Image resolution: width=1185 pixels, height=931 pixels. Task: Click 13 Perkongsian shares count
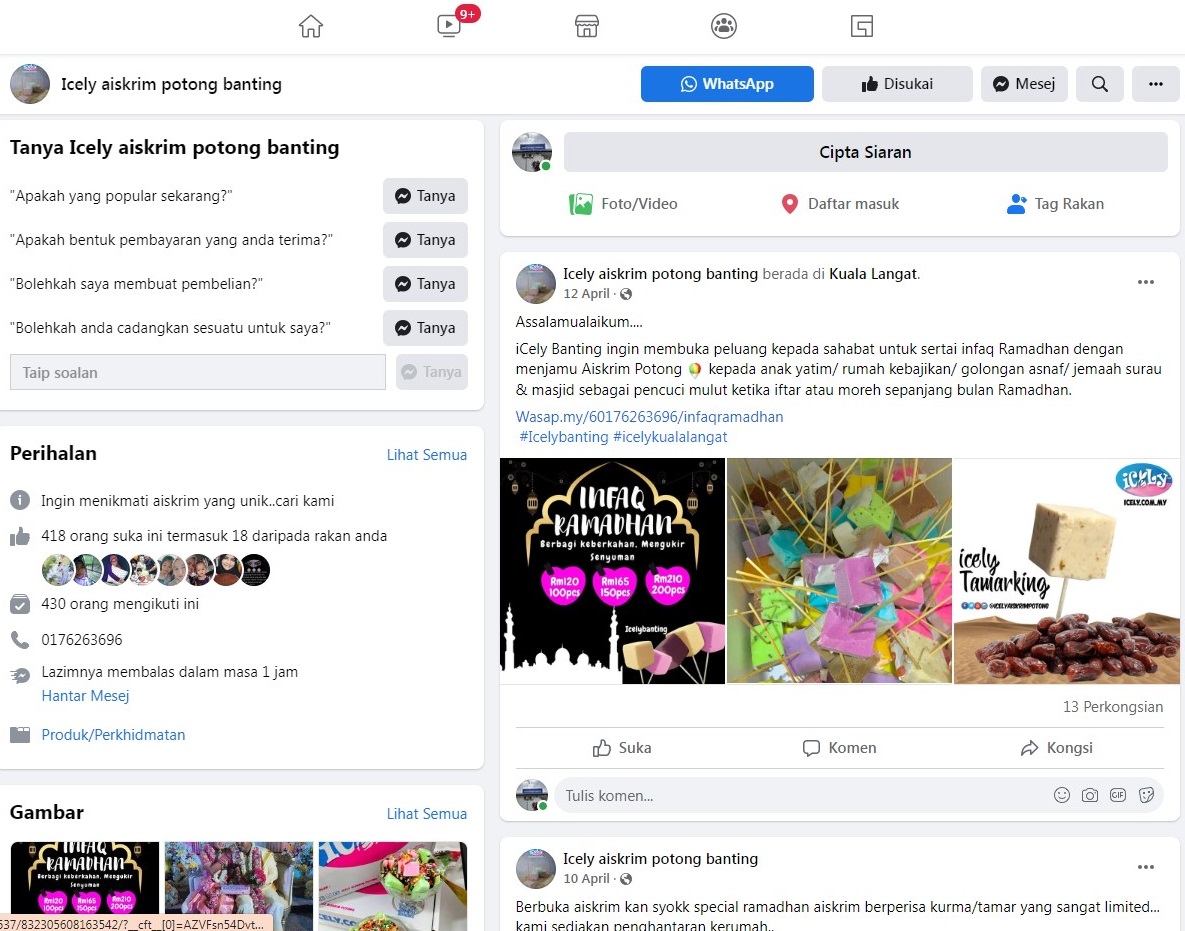pyautogui.click(x=1112, y=707)
